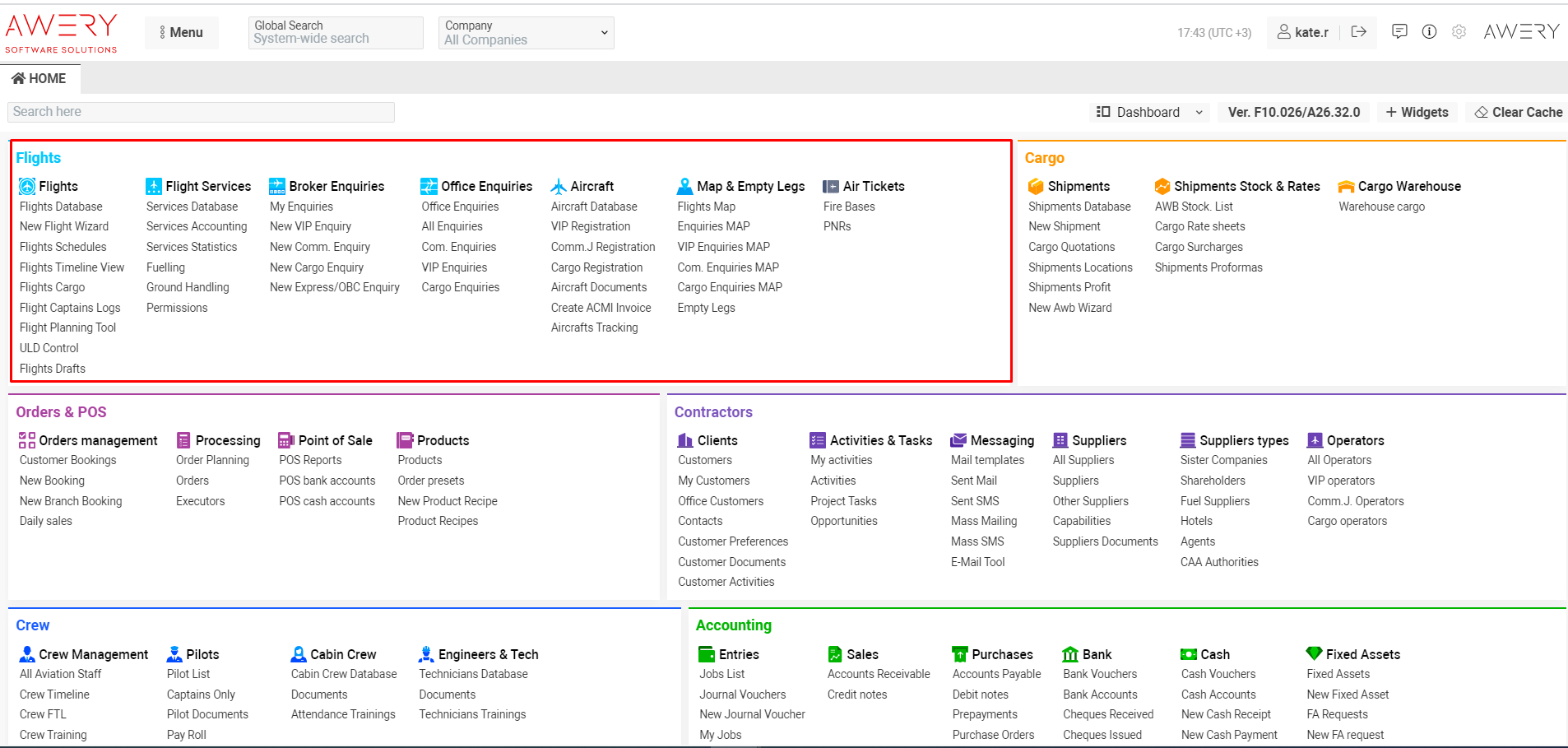Click the Global Search input field
Viewport: 1568px width, 748px height.
[x=336, y=33]
